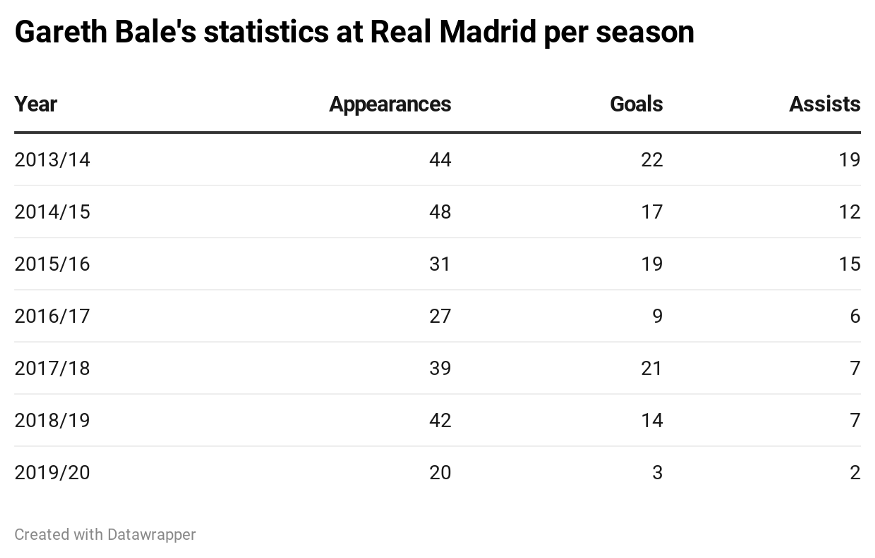Click the Goals column header
This screenshot has width=875, height=558.
pyautogui.click(x=636, y=104)
